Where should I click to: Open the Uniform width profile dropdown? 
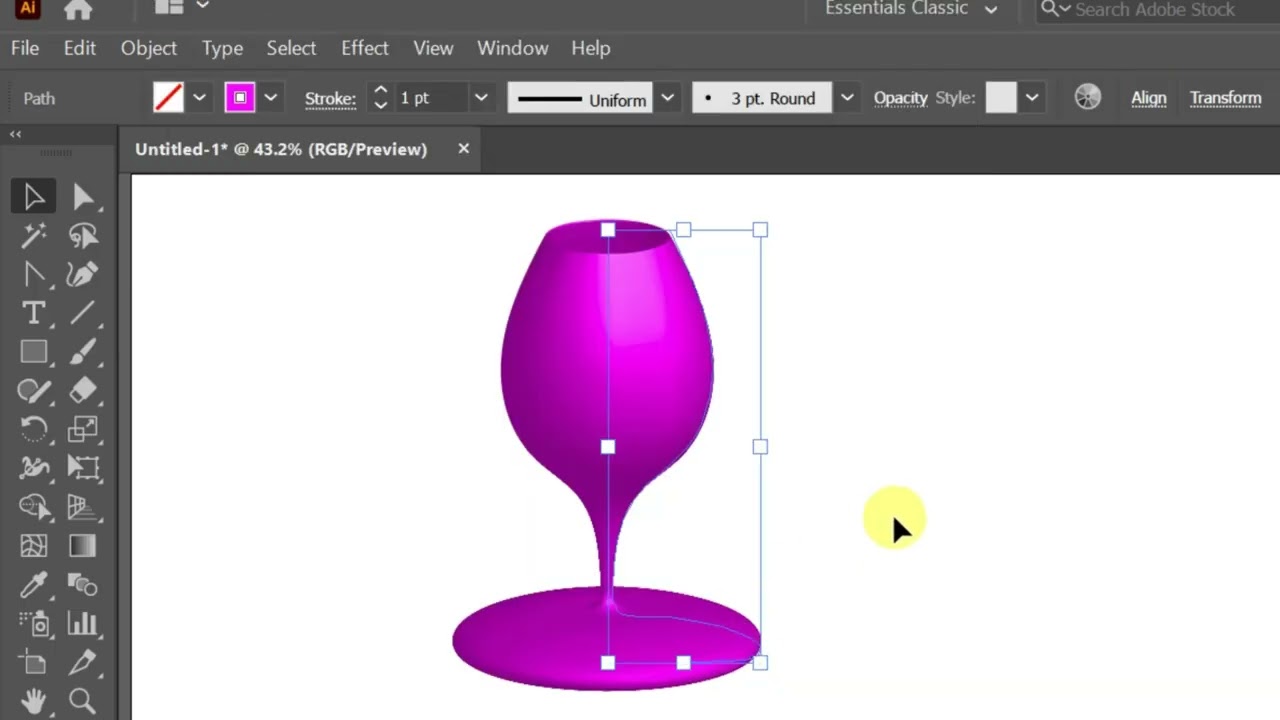click(x=668, y=98)
